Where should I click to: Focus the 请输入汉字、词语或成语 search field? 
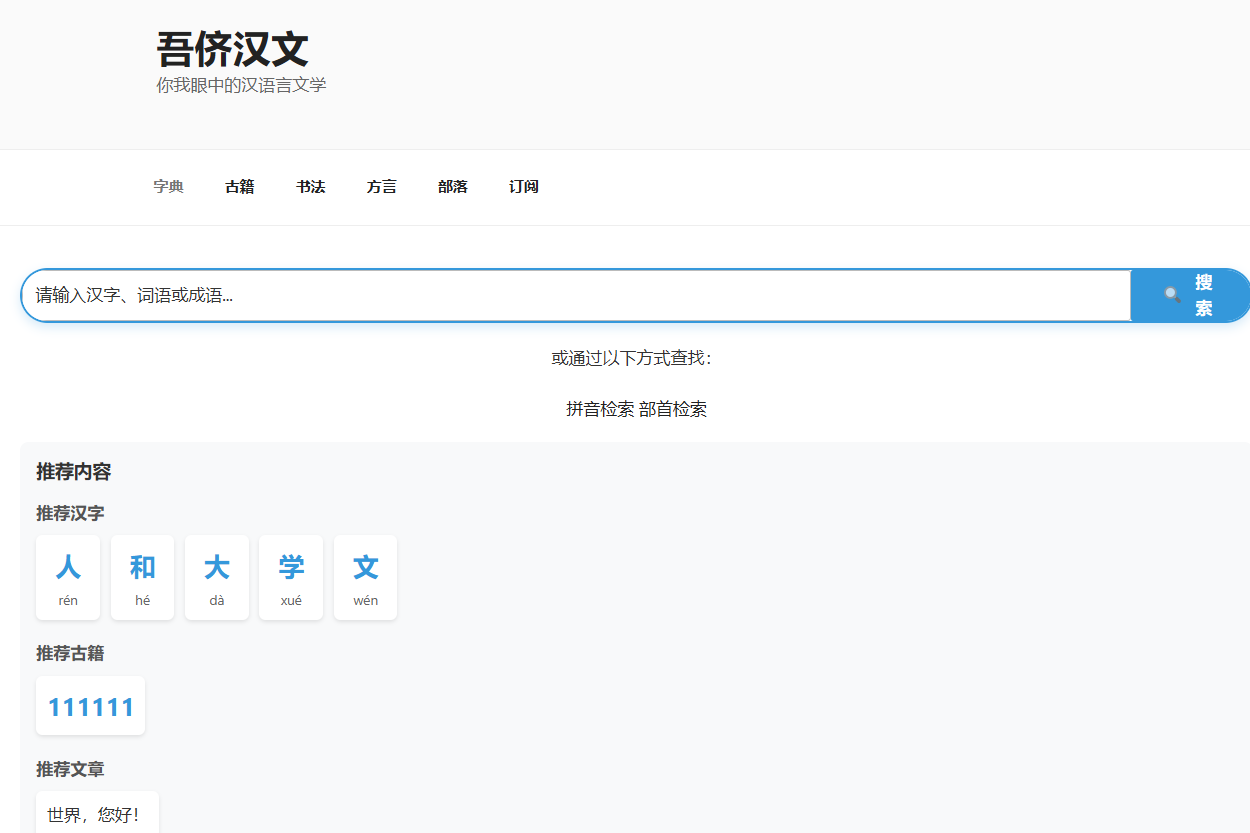(x=575, y=296)
